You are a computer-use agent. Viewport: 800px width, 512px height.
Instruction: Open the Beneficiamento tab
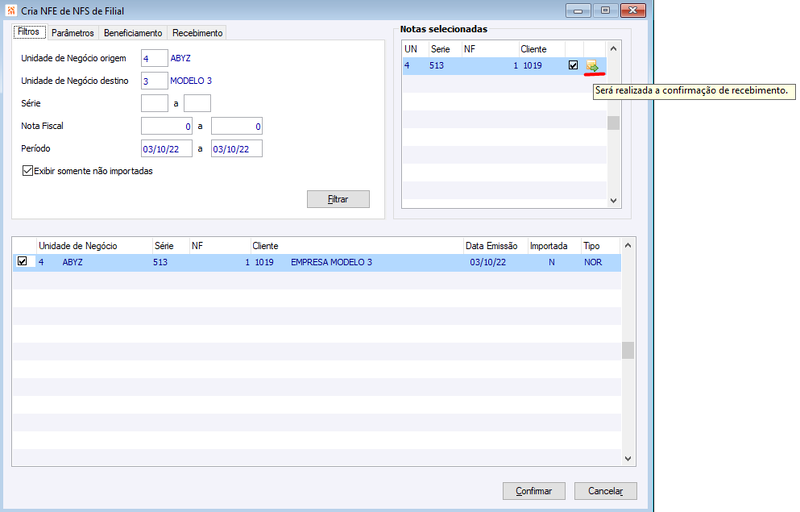click(133, 33)
